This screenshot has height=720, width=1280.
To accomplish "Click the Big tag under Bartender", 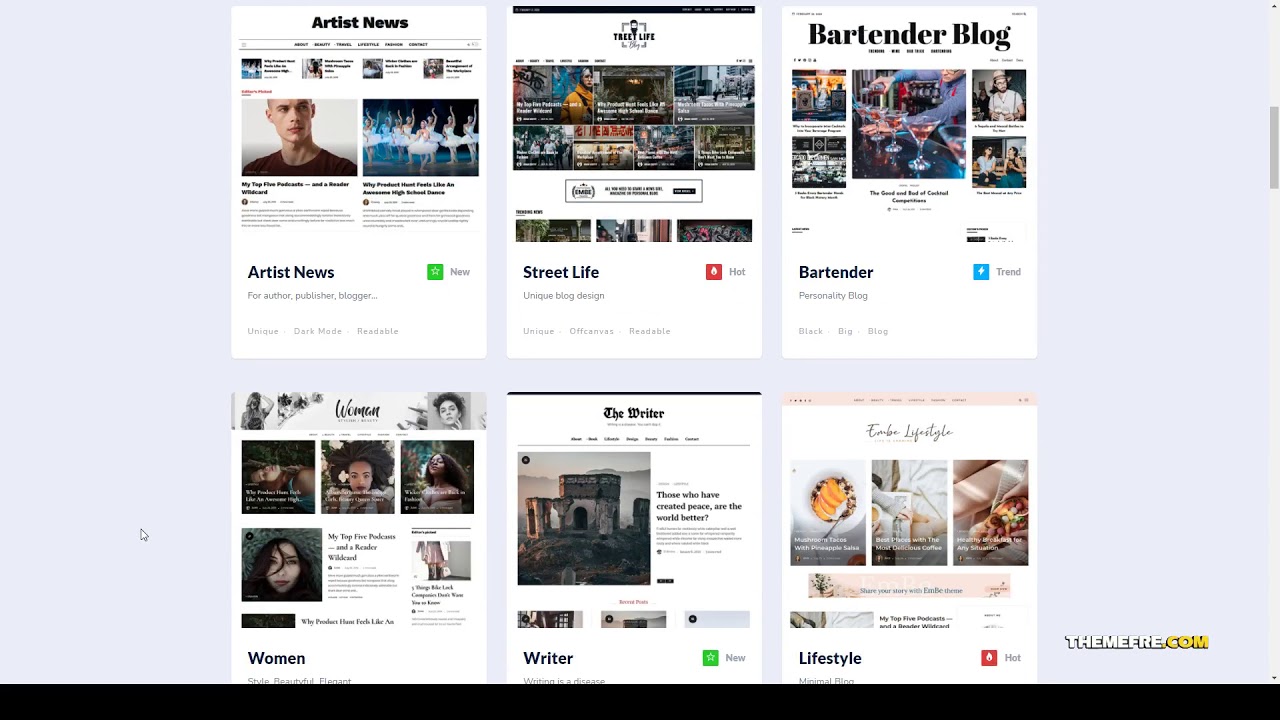I will coord(846,331).
